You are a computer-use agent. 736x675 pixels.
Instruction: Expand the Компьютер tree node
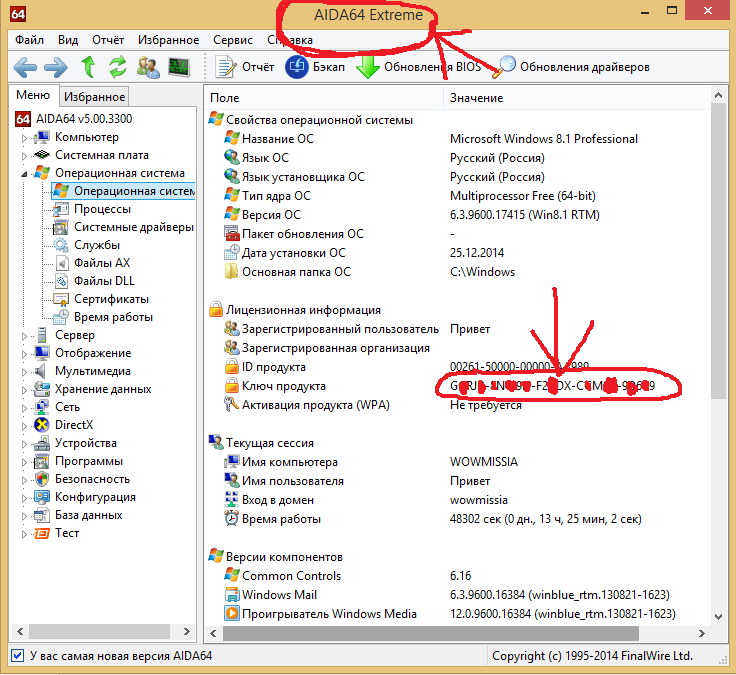point(24,138)
